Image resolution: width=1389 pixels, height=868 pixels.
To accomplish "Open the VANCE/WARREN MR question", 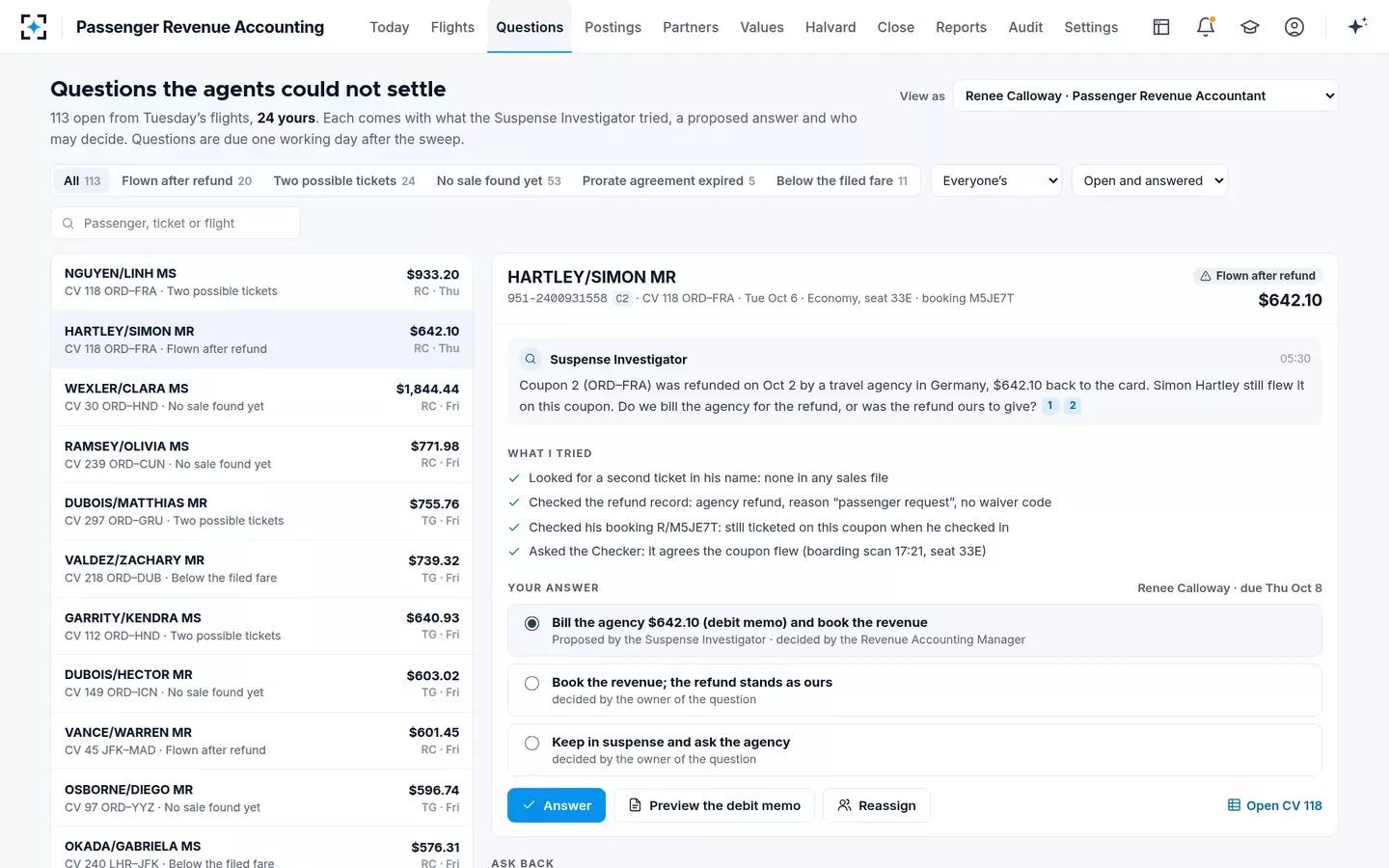I will tap(261, 741).
